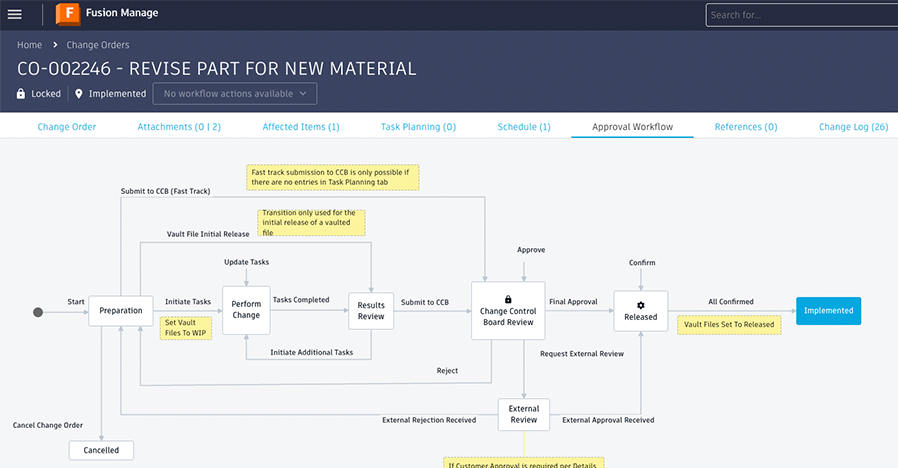Click the Change Orders breadcrumb link

[98, 45]
